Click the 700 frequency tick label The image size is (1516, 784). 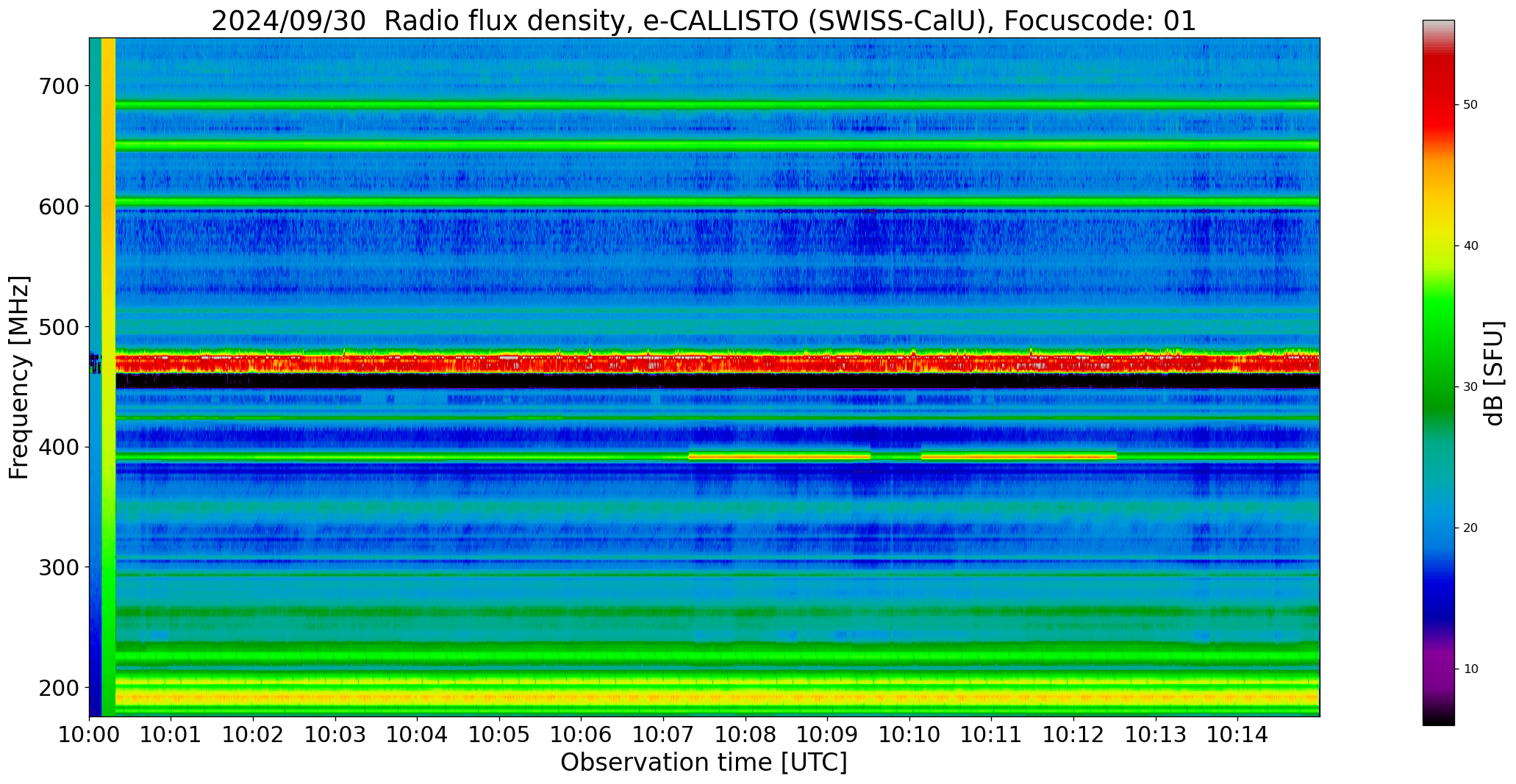click(x=58, y=86)
